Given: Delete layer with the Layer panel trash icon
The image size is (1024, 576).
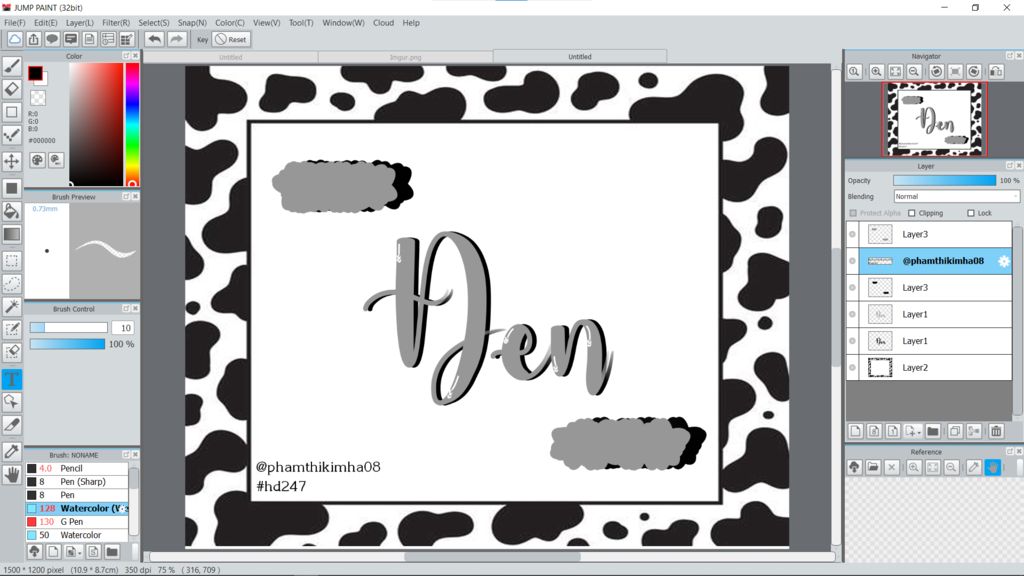Looking at the screenshot, I should pos(996,431).
